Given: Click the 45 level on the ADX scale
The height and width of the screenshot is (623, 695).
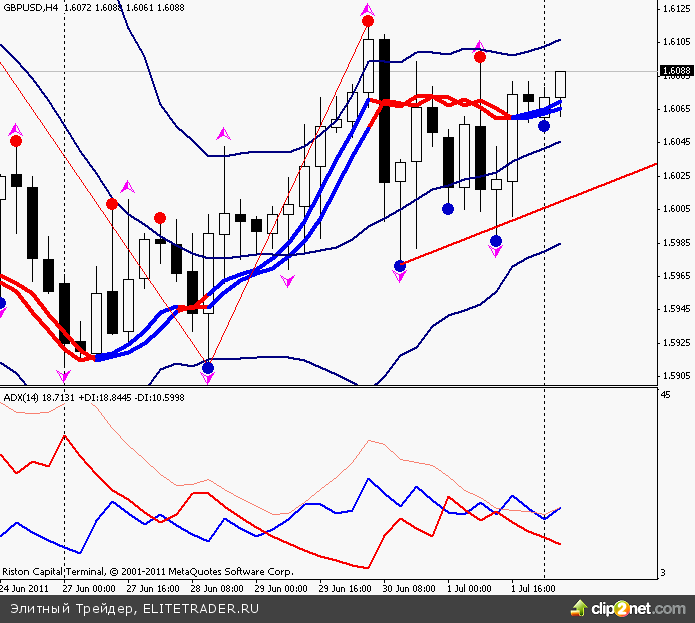Looking at the screenshot, I should (666, 396).
